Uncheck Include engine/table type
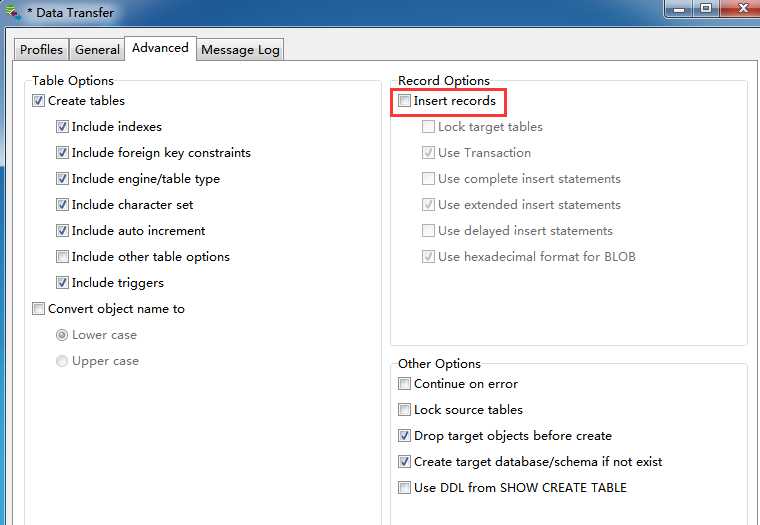Image resolution: width=760 pixels, height=525 pixels. coord(62,179)
